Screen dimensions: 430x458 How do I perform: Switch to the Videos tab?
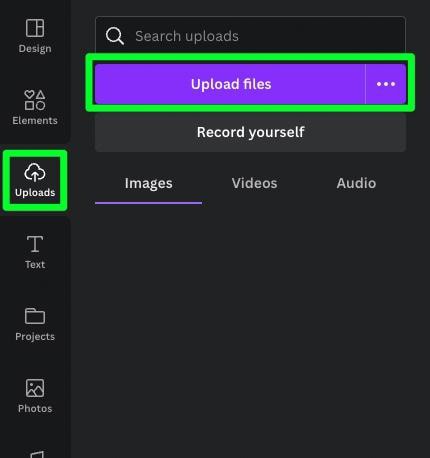[x=254, y=184]
